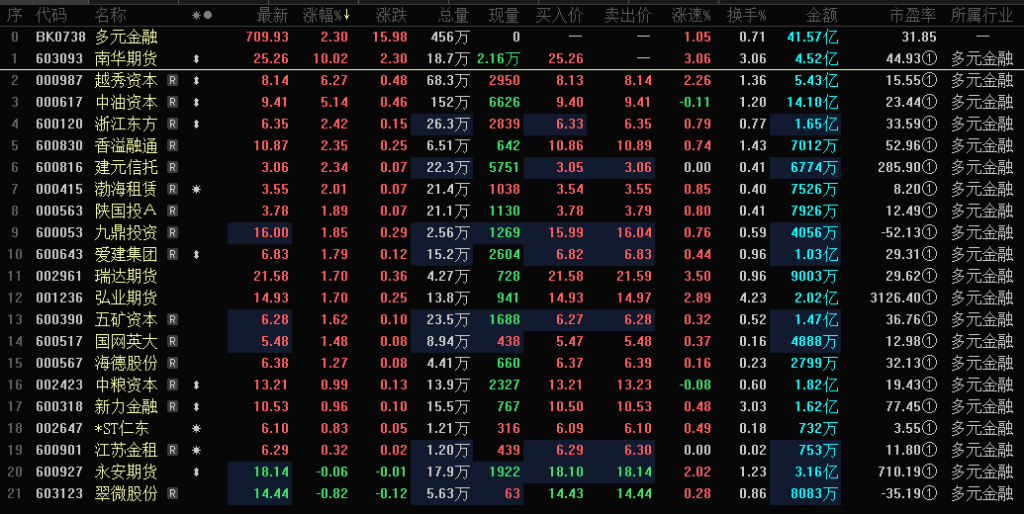
Task: Sort by the 换手% column header
Action: [x=747, y=15]
